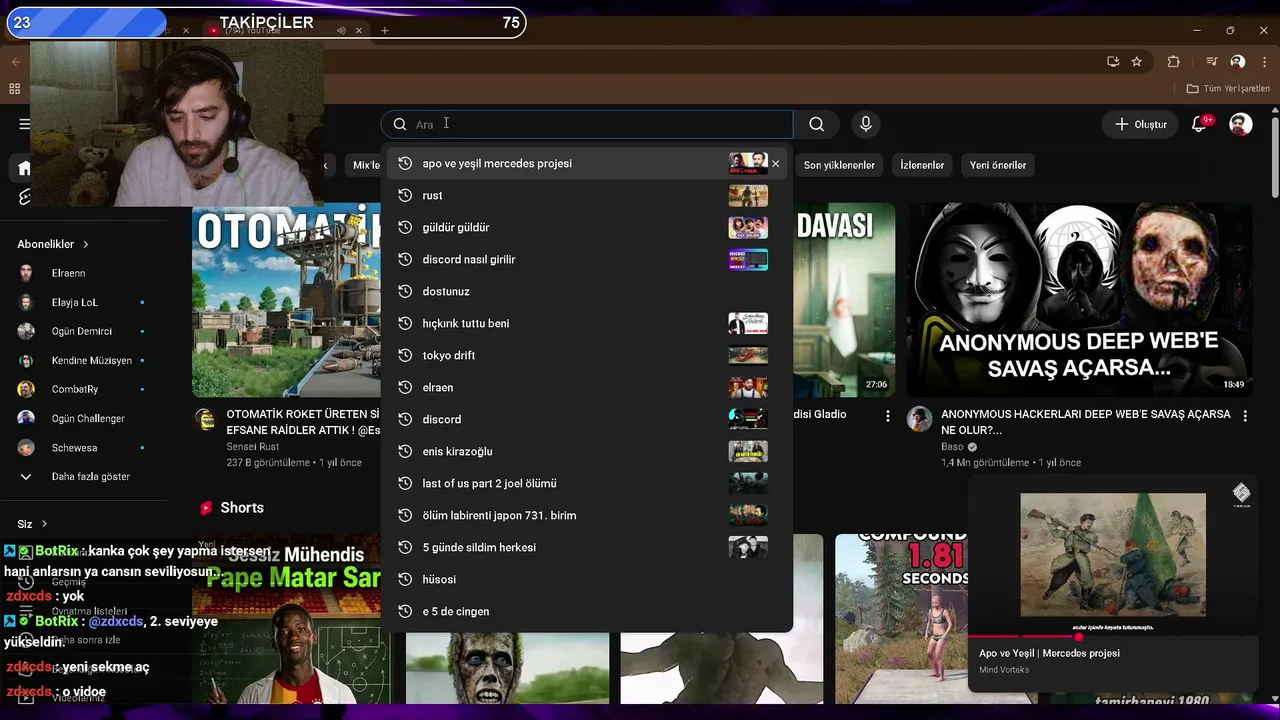
Task: Mute the YouTube tab via its speaker icon
Action: pyautogui.click(x=341, y=31)
